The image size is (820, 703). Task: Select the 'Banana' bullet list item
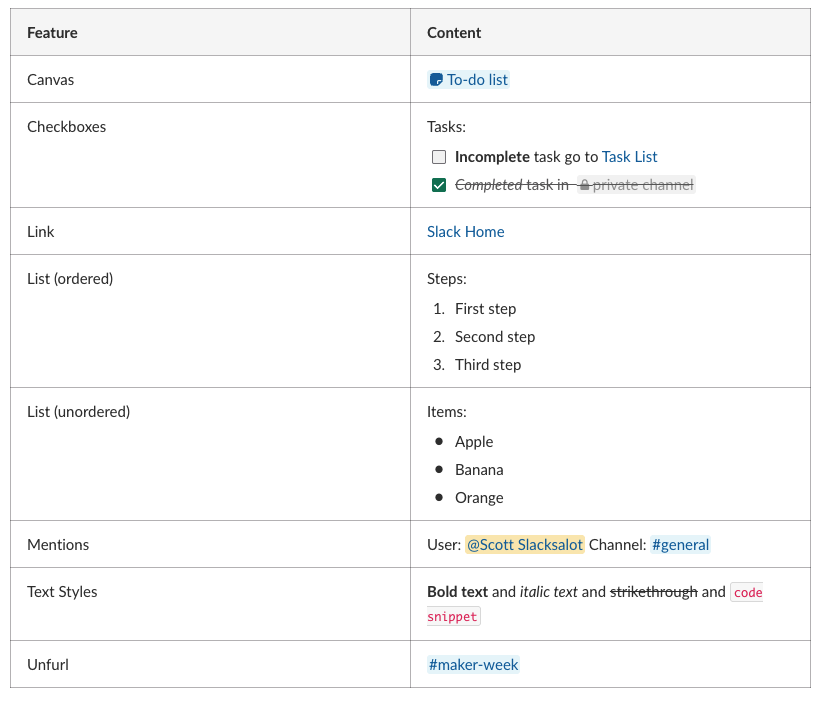tap(478, 470)
